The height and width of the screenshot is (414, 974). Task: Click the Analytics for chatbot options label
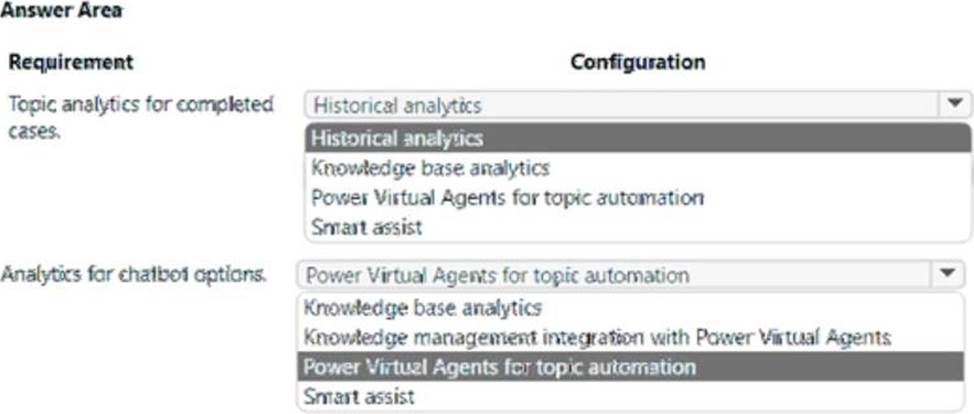pos(133,274)
